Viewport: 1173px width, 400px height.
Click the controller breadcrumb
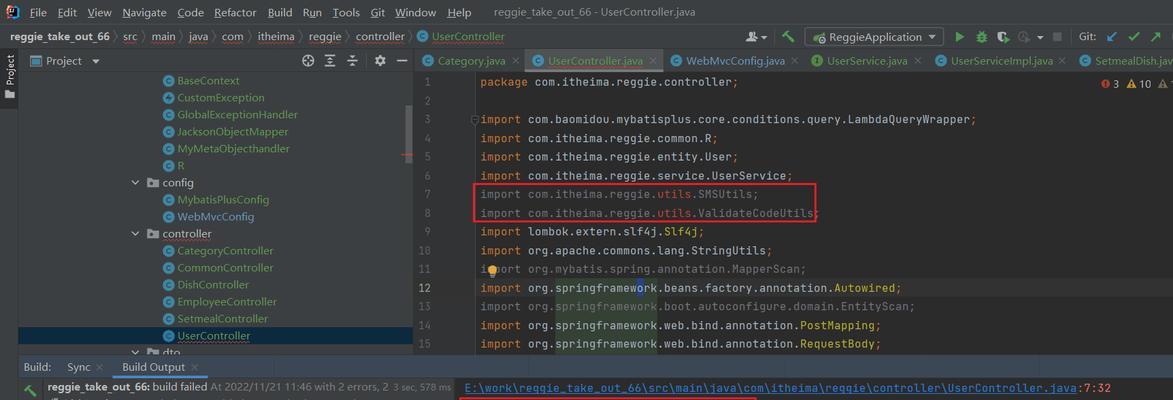(x=380, y=37)
